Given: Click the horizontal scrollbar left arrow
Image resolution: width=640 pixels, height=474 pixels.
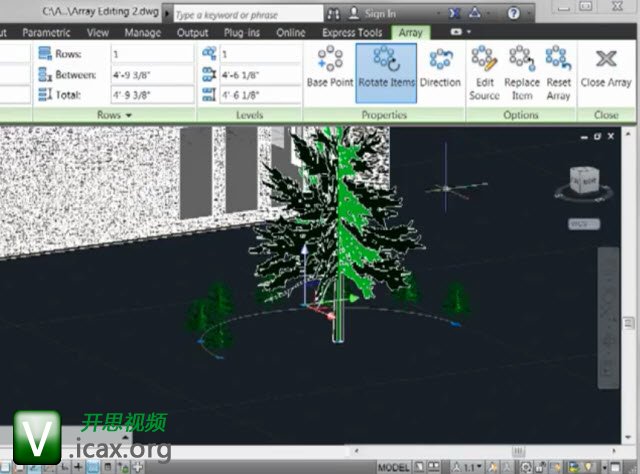Looking at the screenshot, I should [x=356, y=451].
